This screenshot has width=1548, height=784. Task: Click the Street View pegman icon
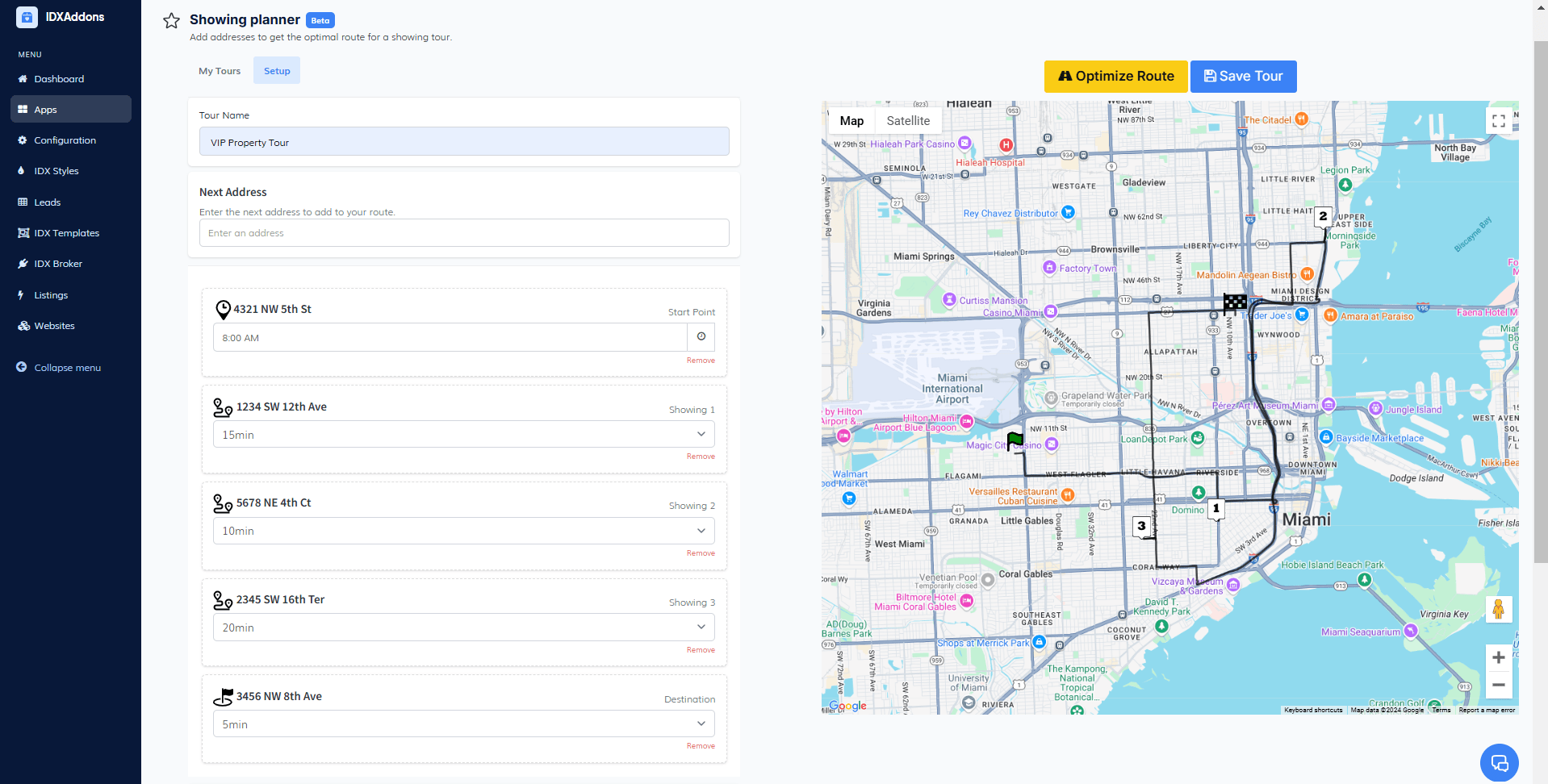1498,610
